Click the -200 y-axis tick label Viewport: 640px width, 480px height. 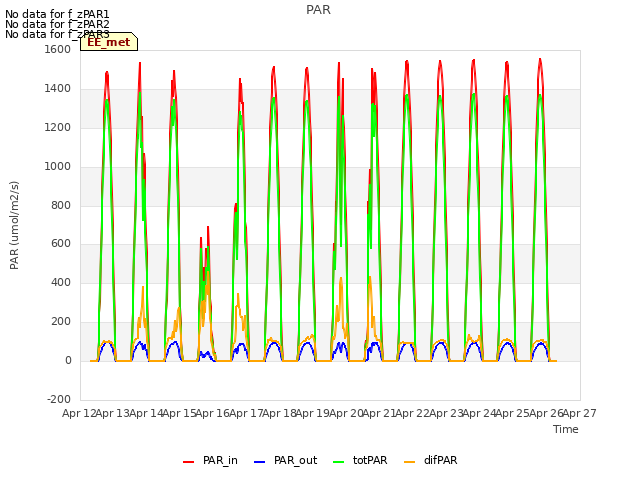[x=59, y=399]
